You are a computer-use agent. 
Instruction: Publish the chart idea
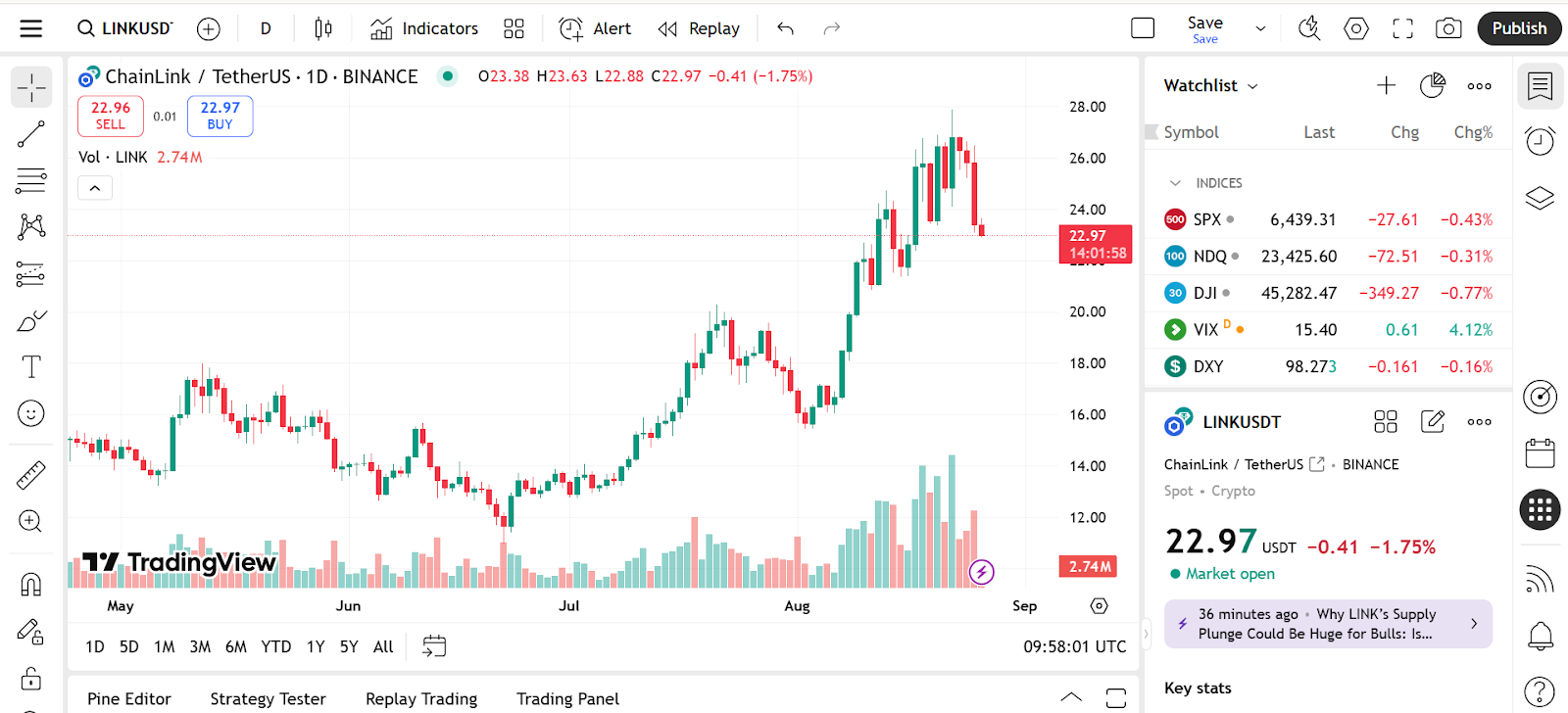tap(1519, 28)
